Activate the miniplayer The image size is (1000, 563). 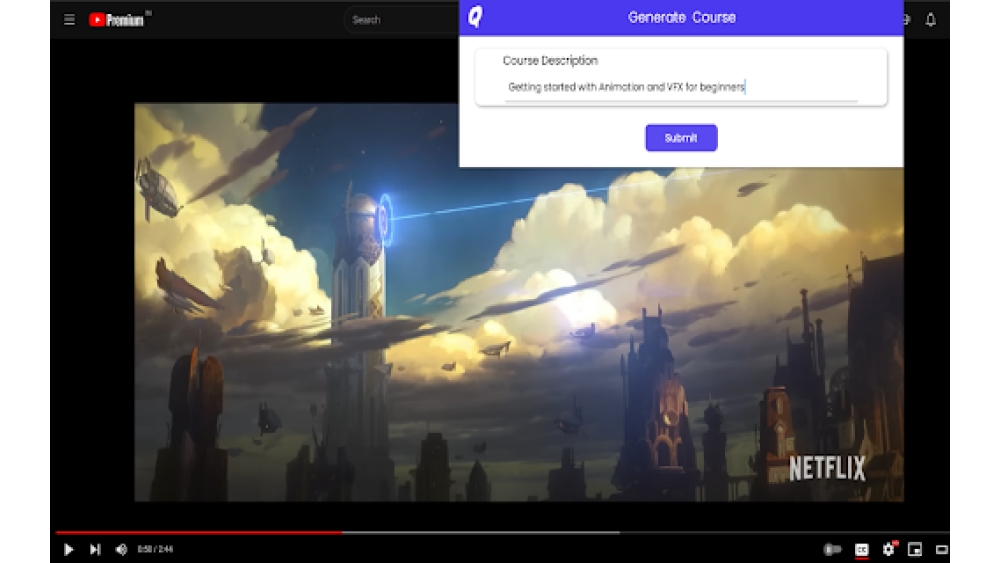tap(915, 549)
